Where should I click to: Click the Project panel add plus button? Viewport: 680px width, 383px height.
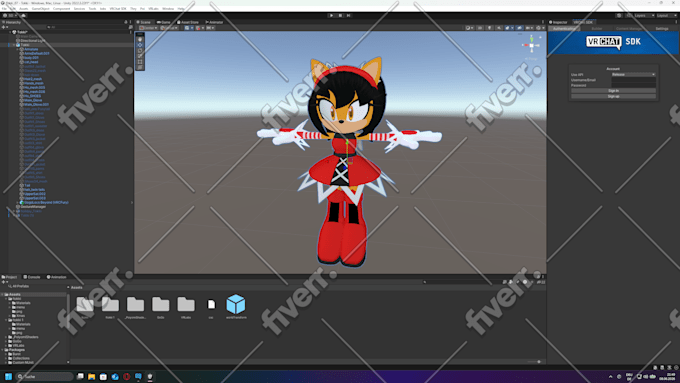click(4, 282)
